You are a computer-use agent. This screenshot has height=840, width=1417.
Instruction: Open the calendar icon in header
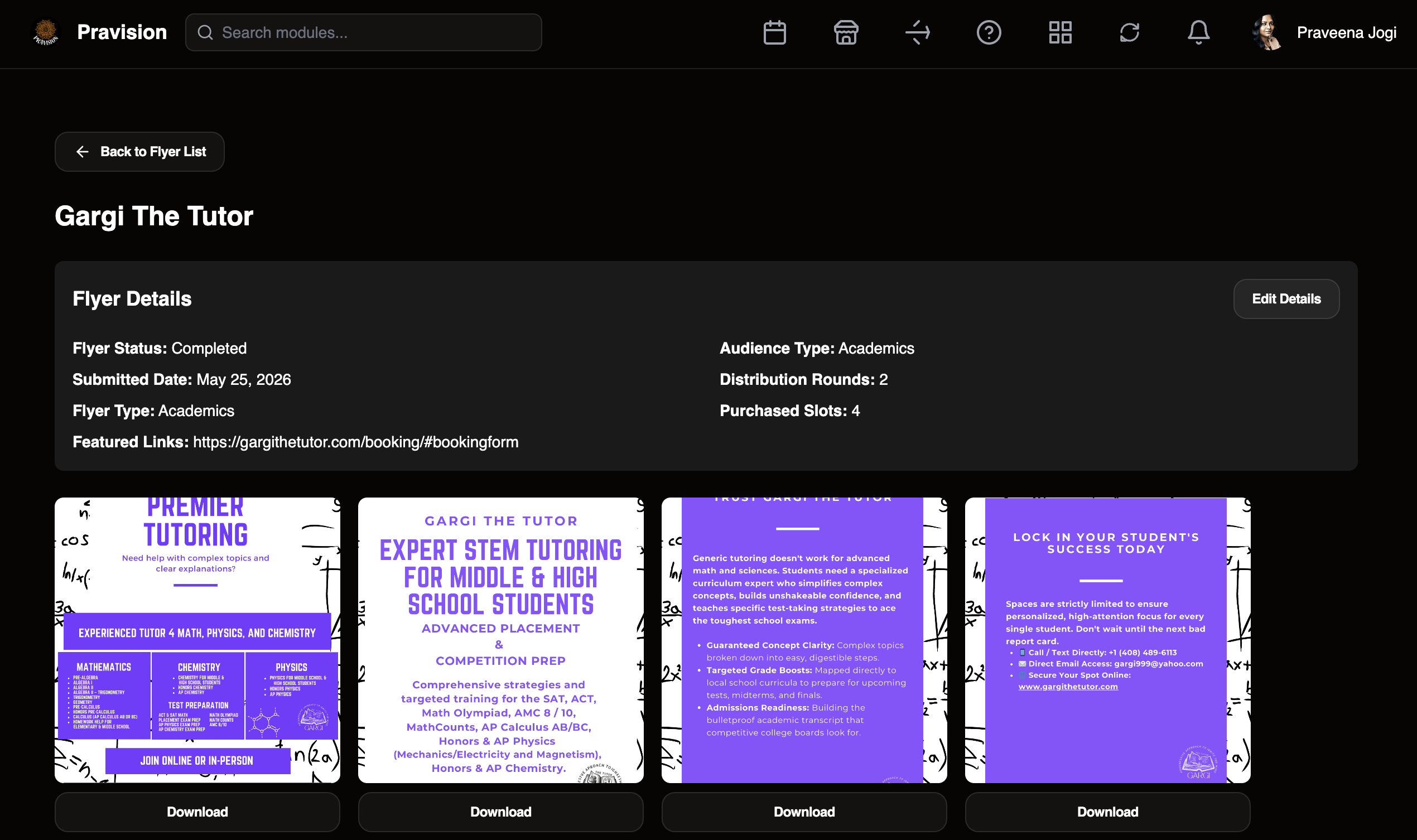pos(774,32)
